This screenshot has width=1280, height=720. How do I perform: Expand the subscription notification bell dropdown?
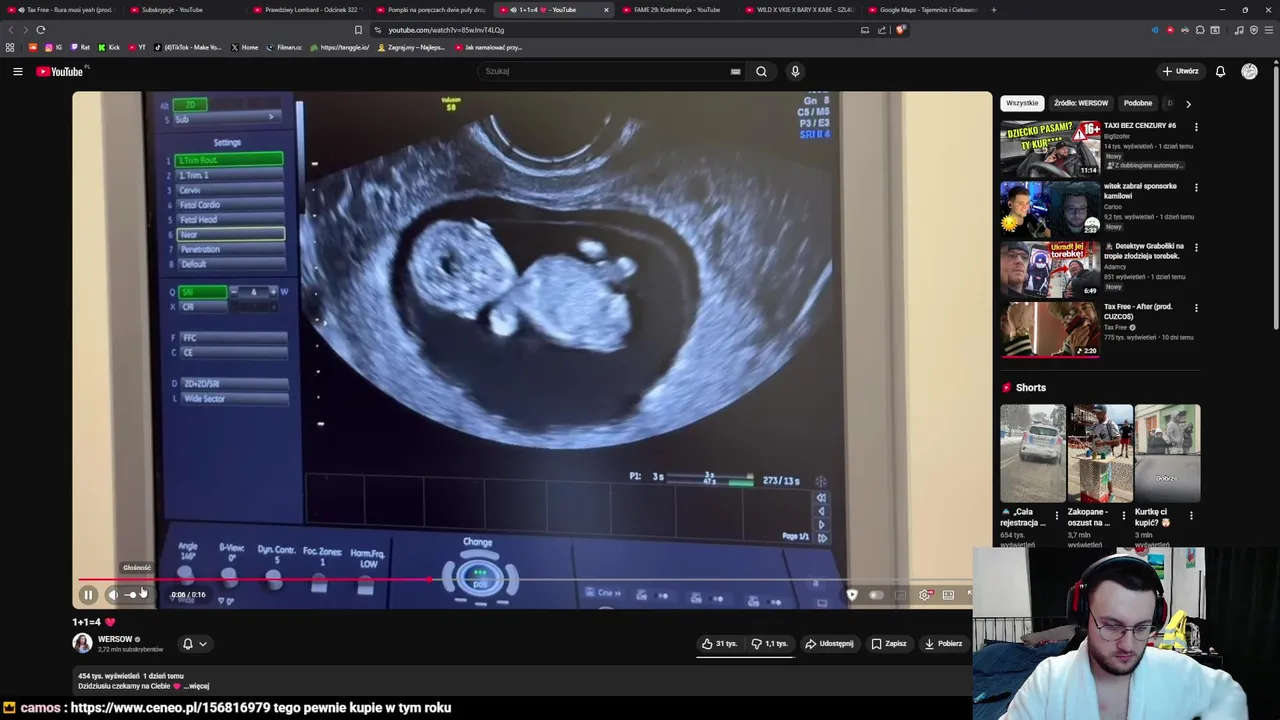click(194, 644)
